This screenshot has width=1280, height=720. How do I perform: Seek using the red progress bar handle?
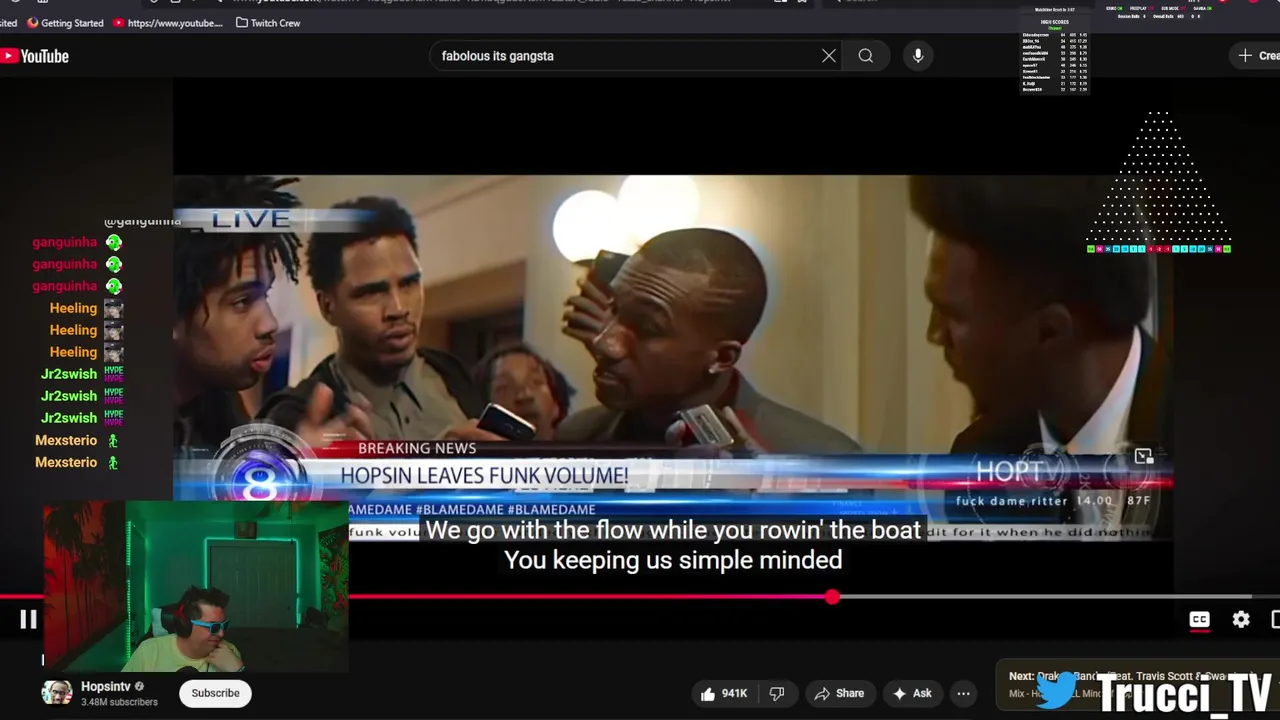pos(832,597)
